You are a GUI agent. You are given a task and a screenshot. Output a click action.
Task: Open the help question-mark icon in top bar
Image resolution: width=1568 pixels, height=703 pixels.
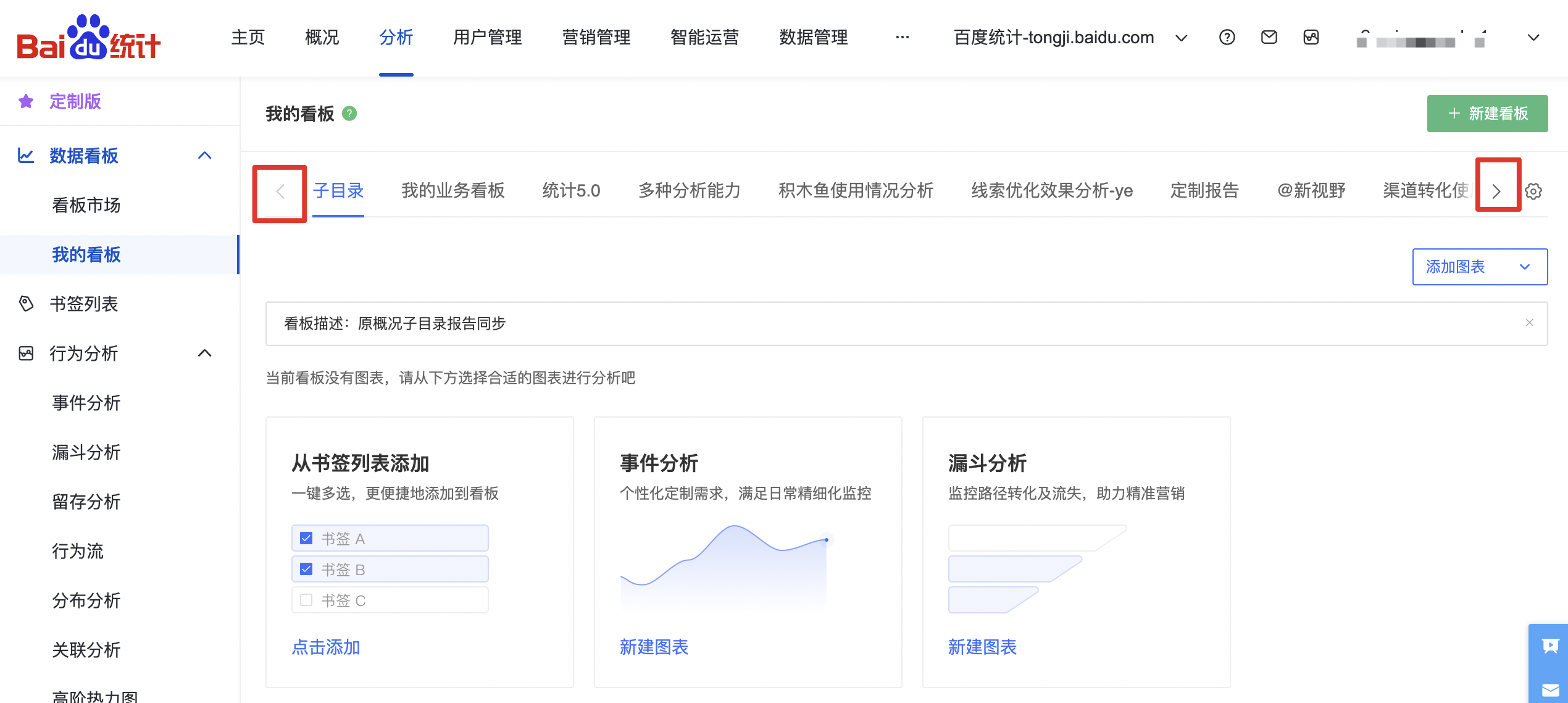(x=1227, y=38)
